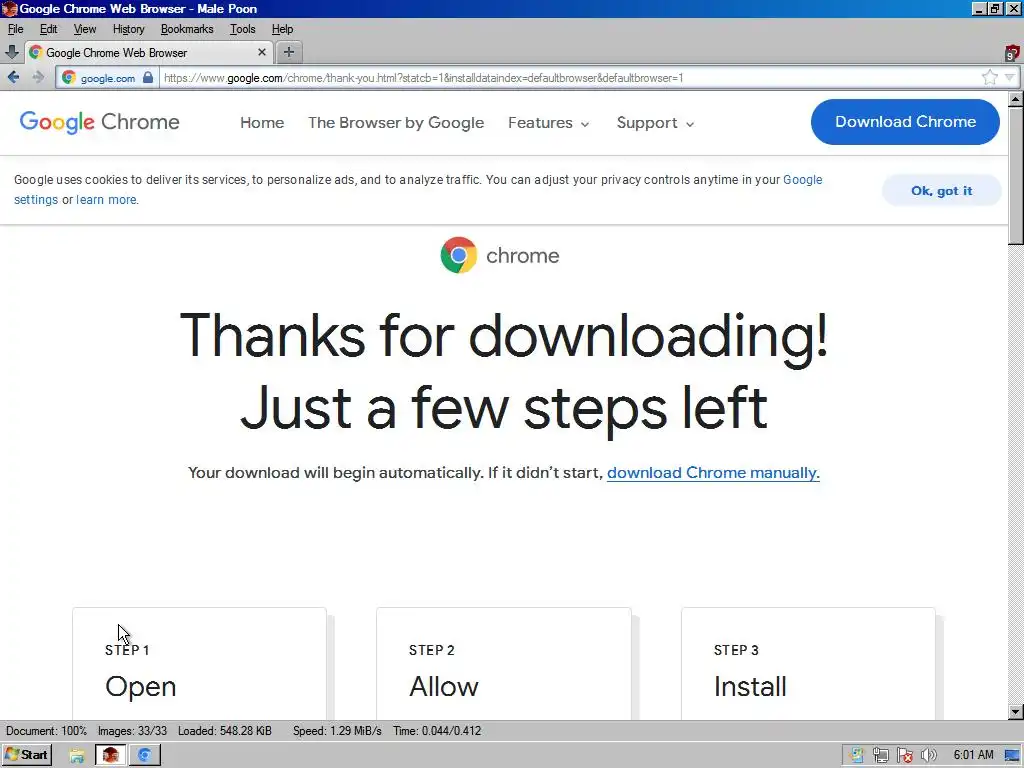Click the forward navigation arrow
Viewport: 1024px width, 768px height.
point(38,78)
